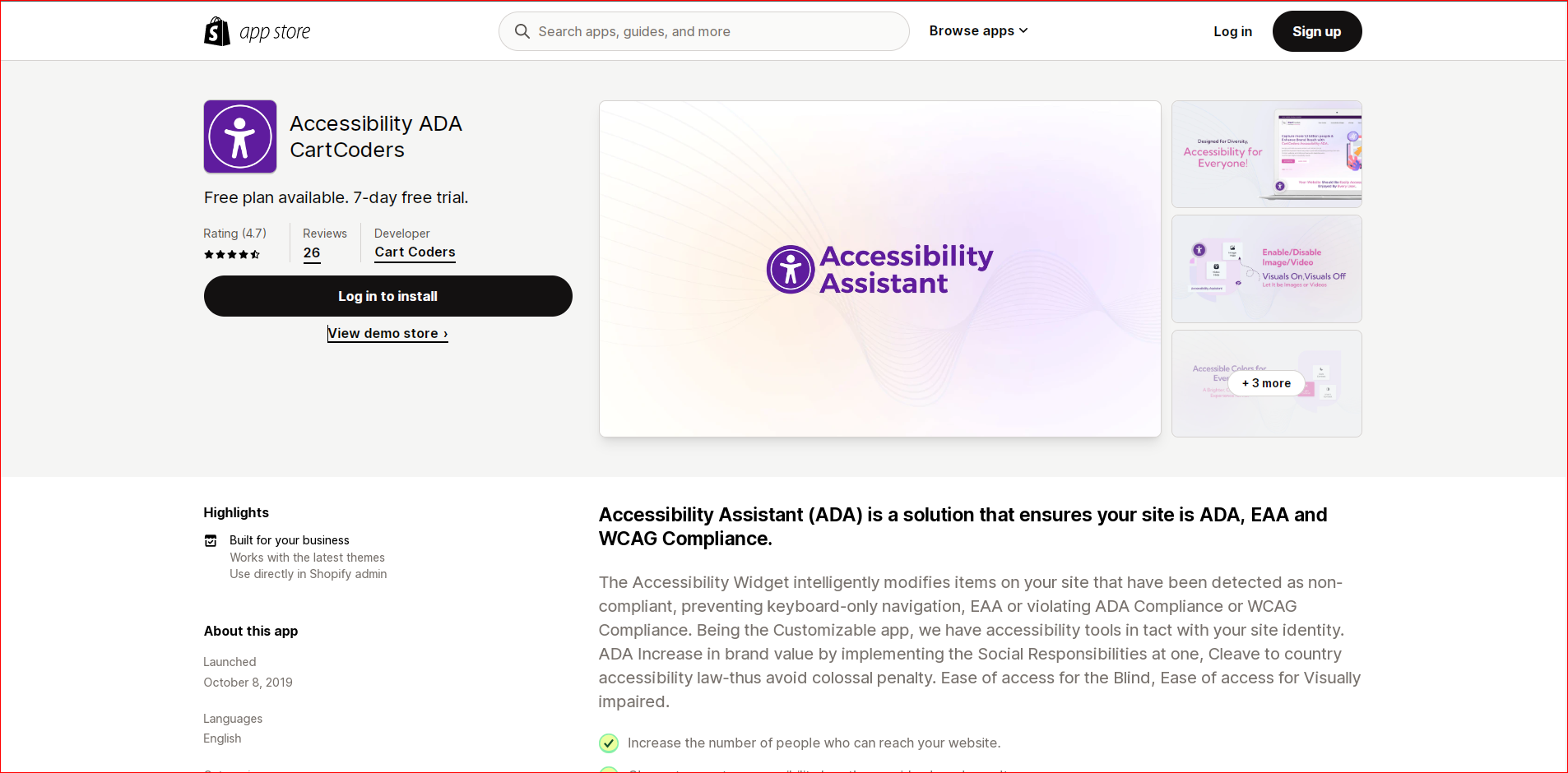Click the star rating icons under Rating

[233, 255]
